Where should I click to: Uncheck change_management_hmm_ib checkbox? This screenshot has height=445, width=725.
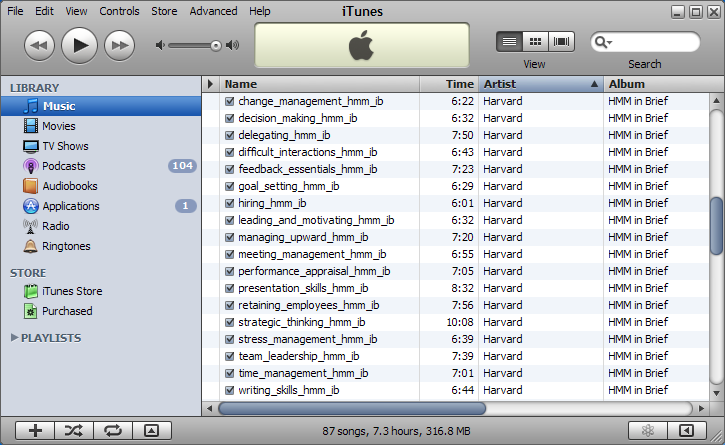coord(229,101)
